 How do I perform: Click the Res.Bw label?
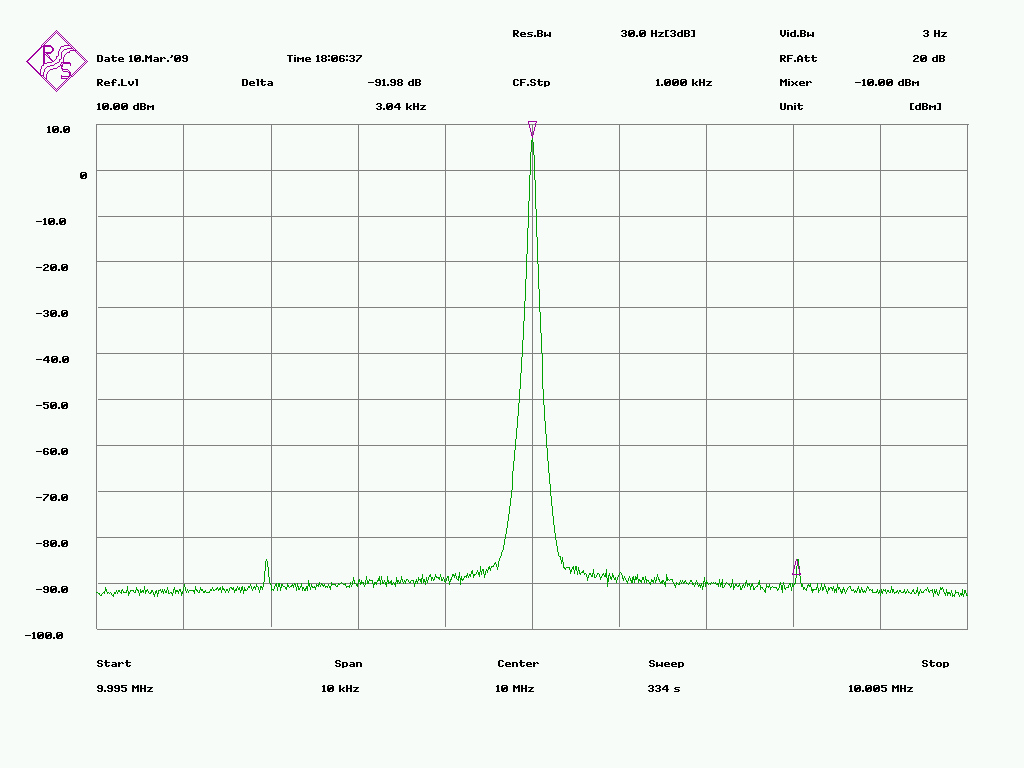pos(532,34)
